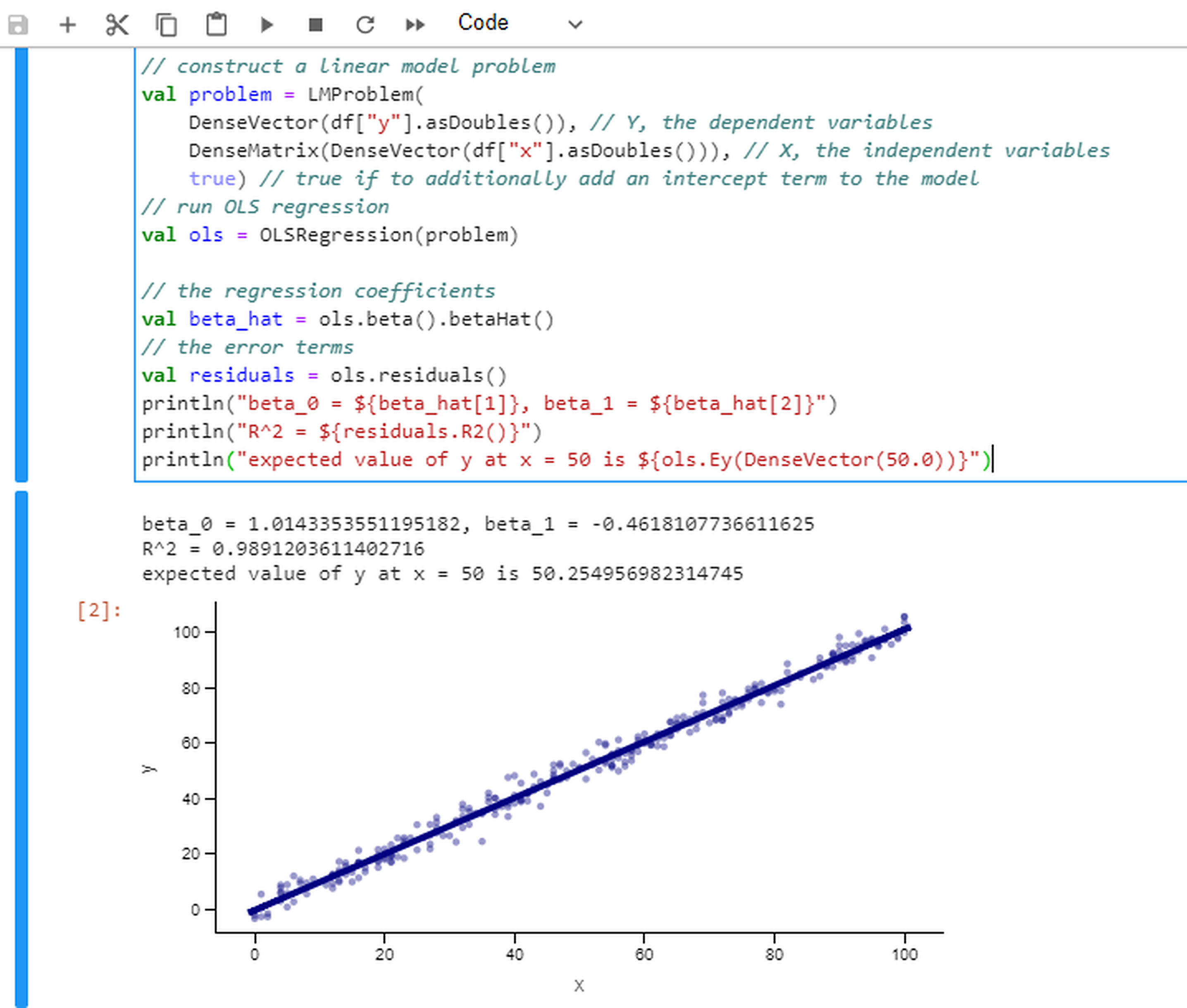
Task: Click the 60 tick on the x axis
Action: point(644,954)
